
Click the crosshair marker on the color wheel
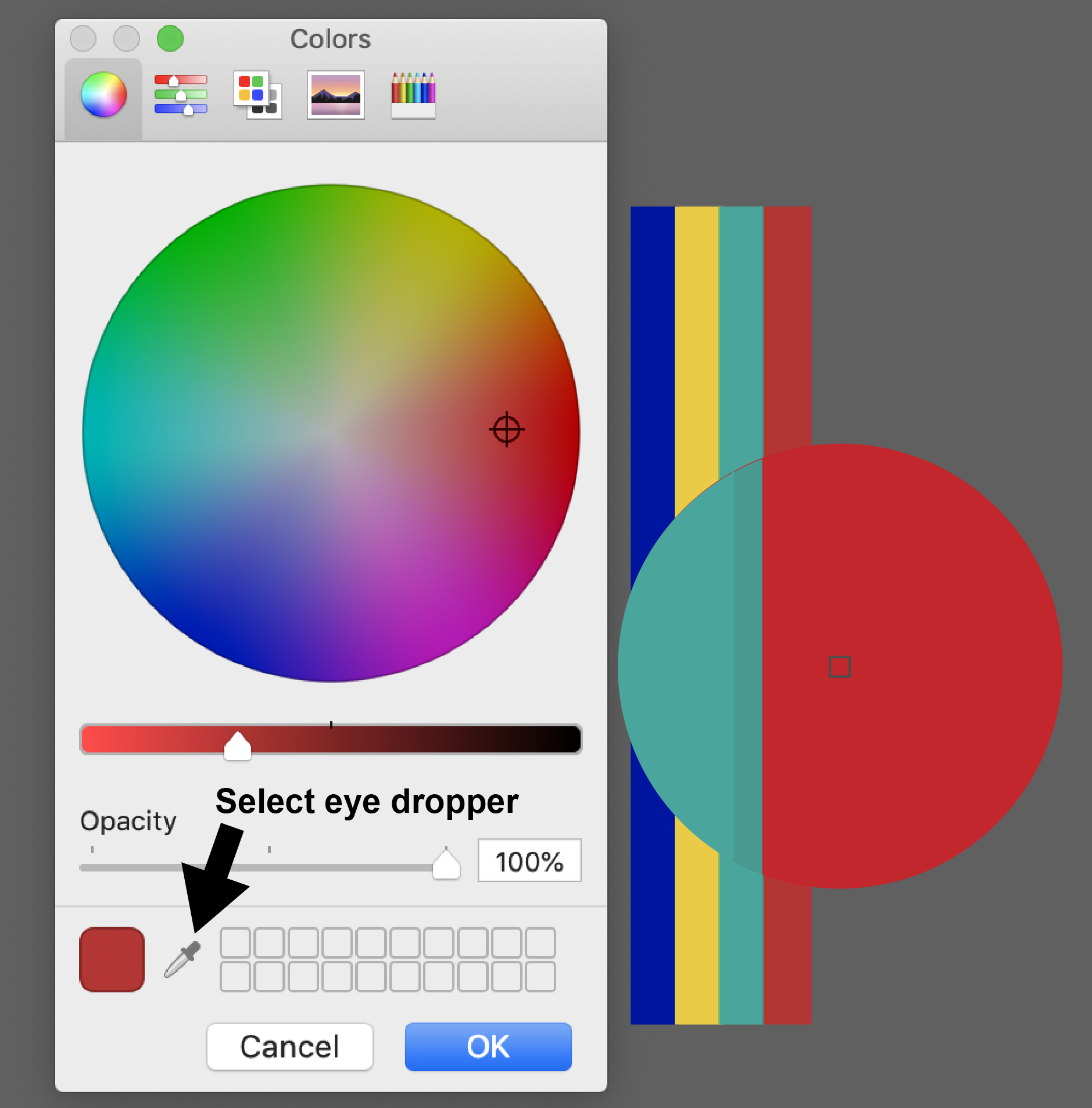click(508, 430)
